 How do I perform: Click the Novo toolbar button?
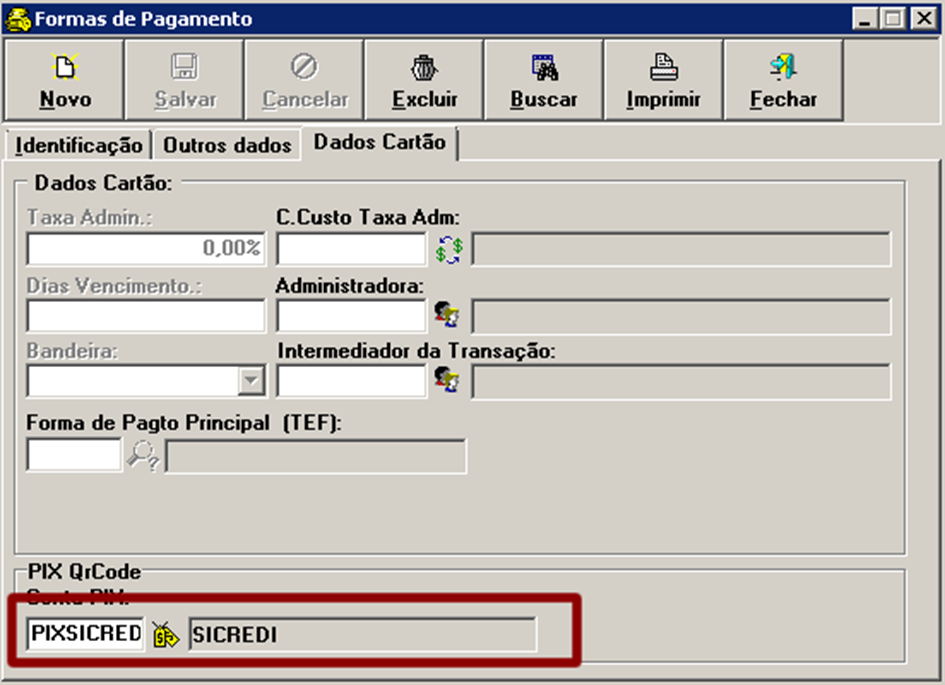tap(65, 81)
